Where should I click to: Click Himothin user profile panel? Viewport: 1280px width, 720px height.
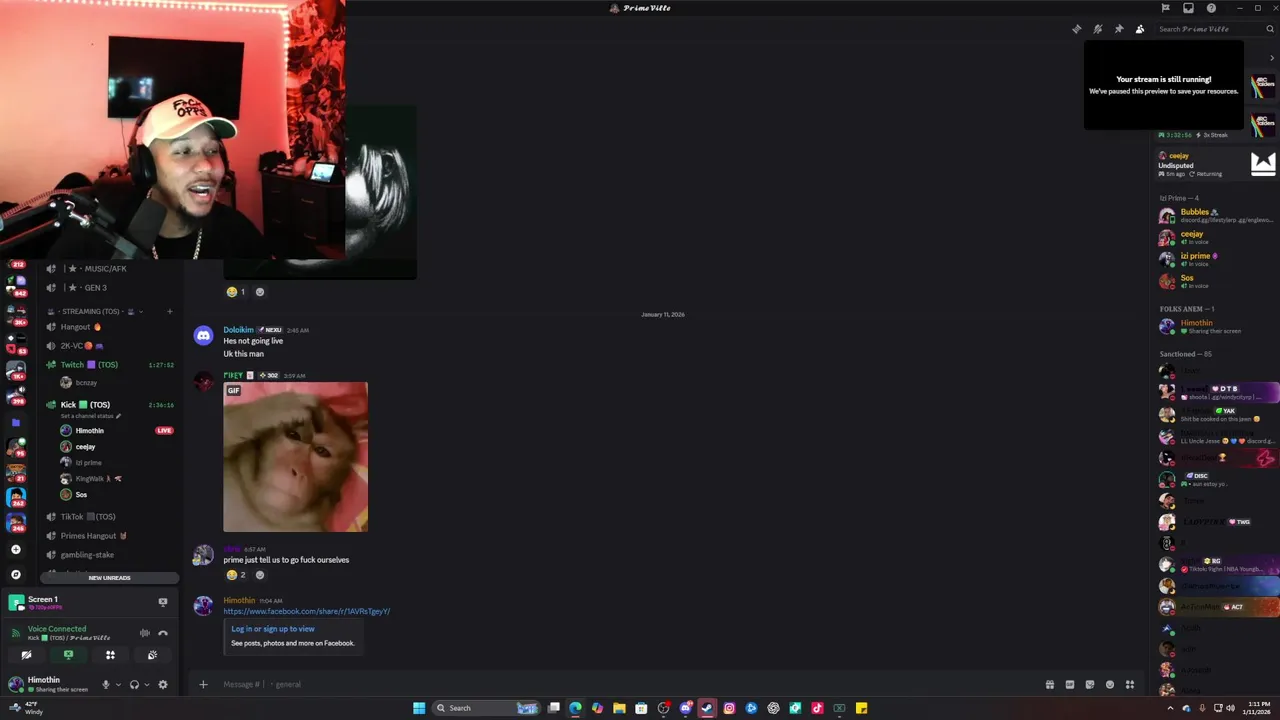pos(50,684)
